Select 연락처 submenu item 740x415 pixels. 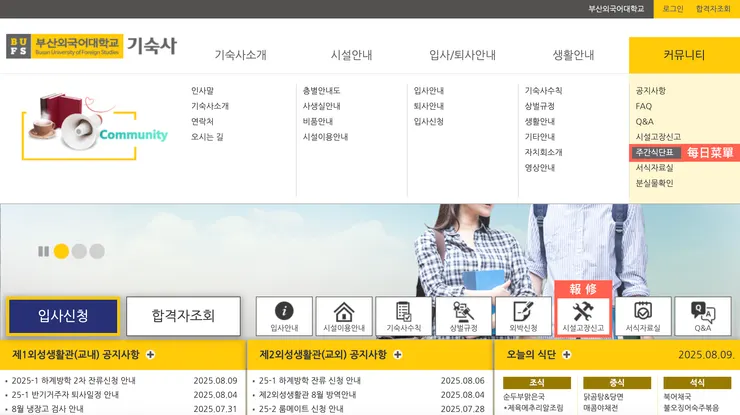202,121
